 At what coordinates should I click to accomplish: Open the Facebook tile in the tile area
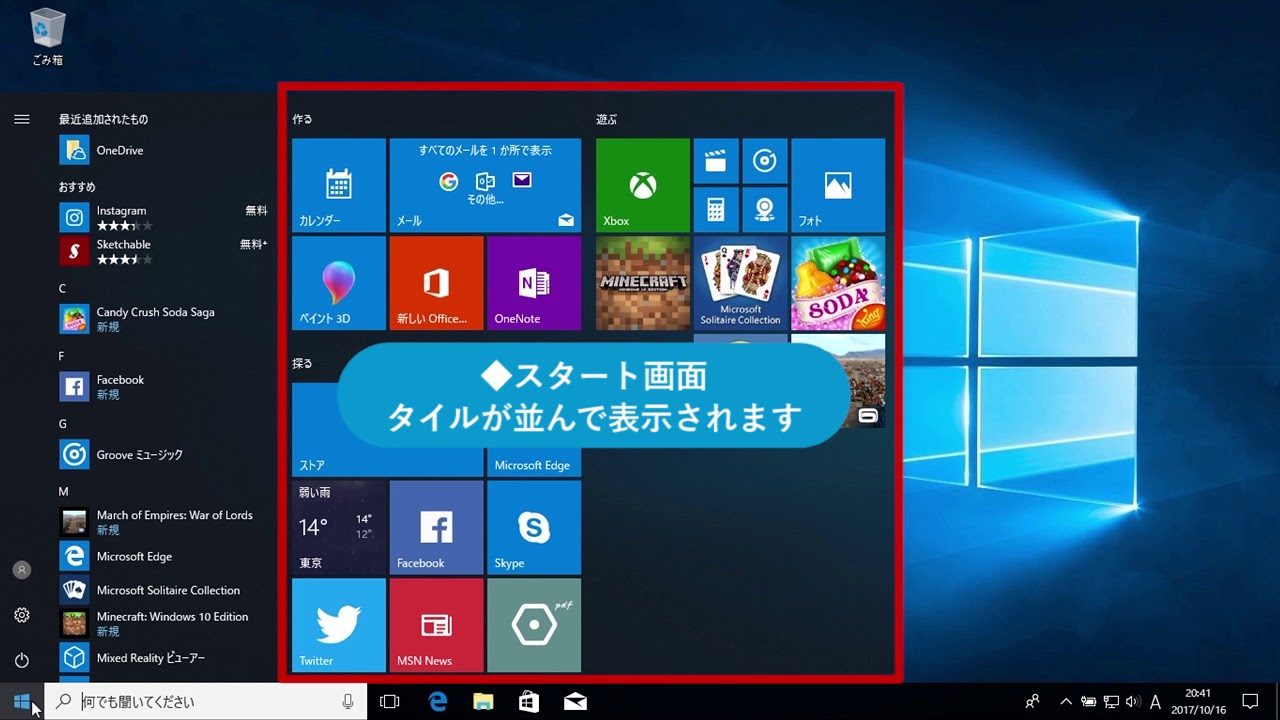436,527
